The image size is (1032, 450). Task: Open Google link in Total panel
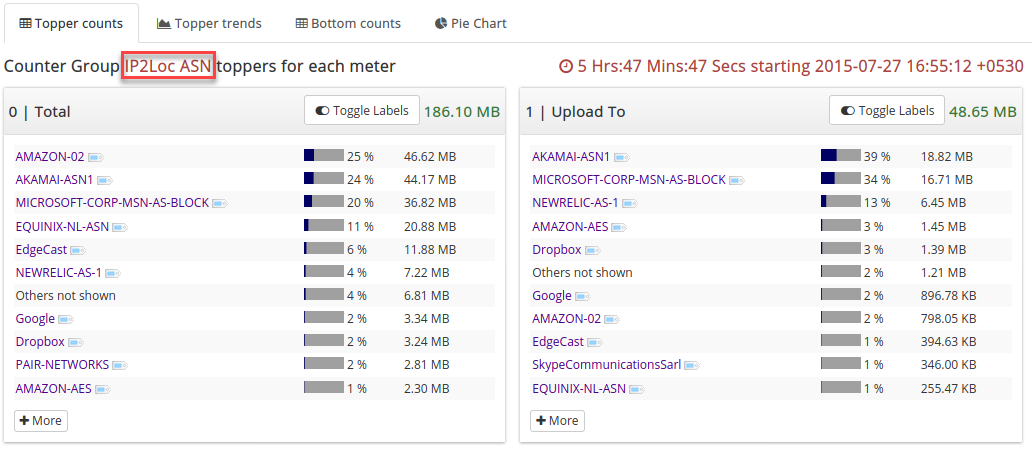35,319
